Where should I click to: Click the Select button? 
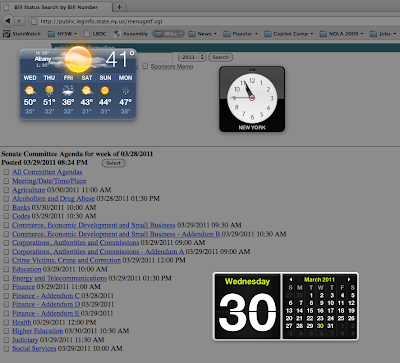(x=114, y=163)
